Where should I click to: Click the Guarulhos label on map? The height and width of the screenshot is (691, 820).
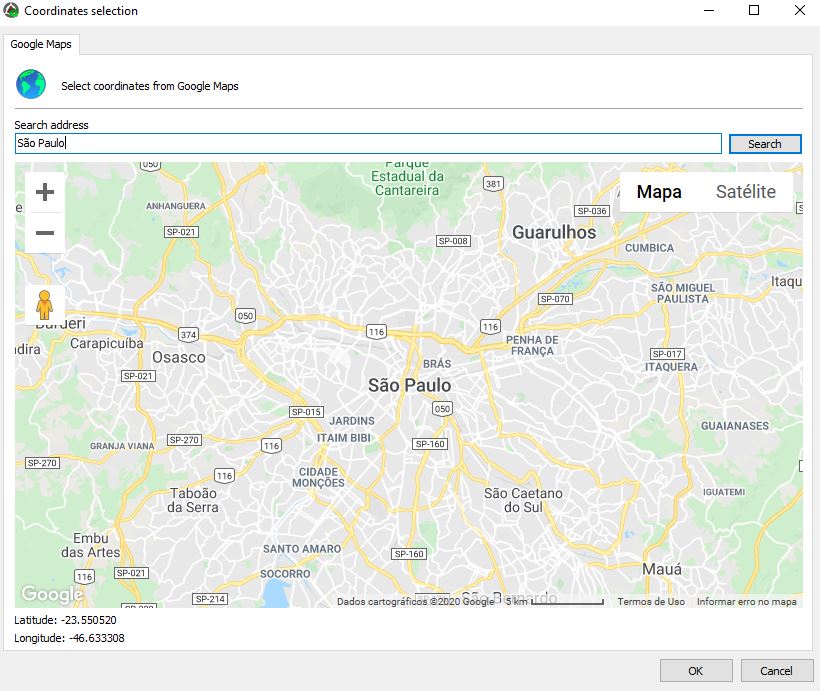tap(554, 232)
